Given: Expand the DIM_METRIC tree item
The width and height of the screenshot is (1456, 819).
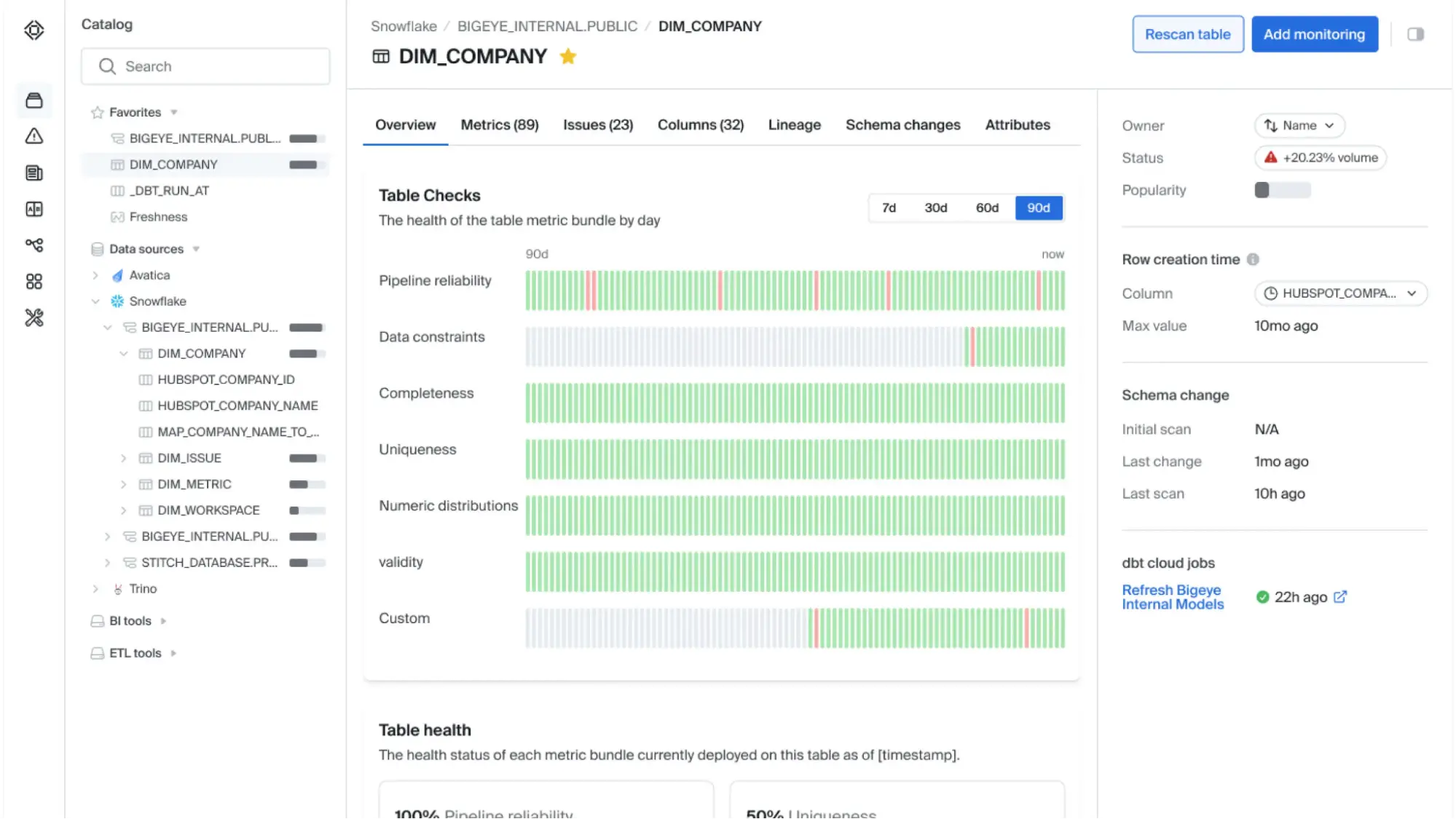Looking at the screenshot, I should [123, 483].
